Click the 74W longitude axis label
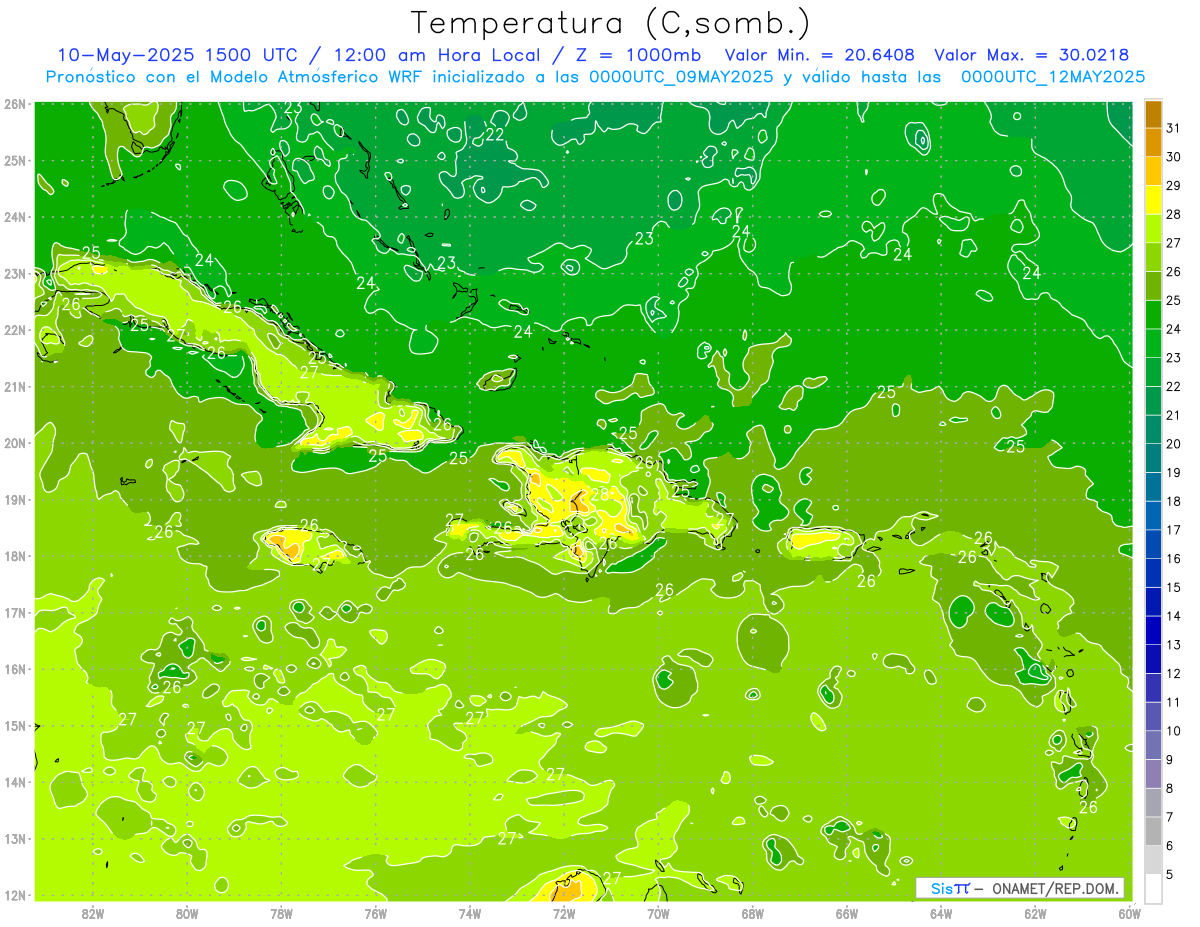 [x=469, y=913]
